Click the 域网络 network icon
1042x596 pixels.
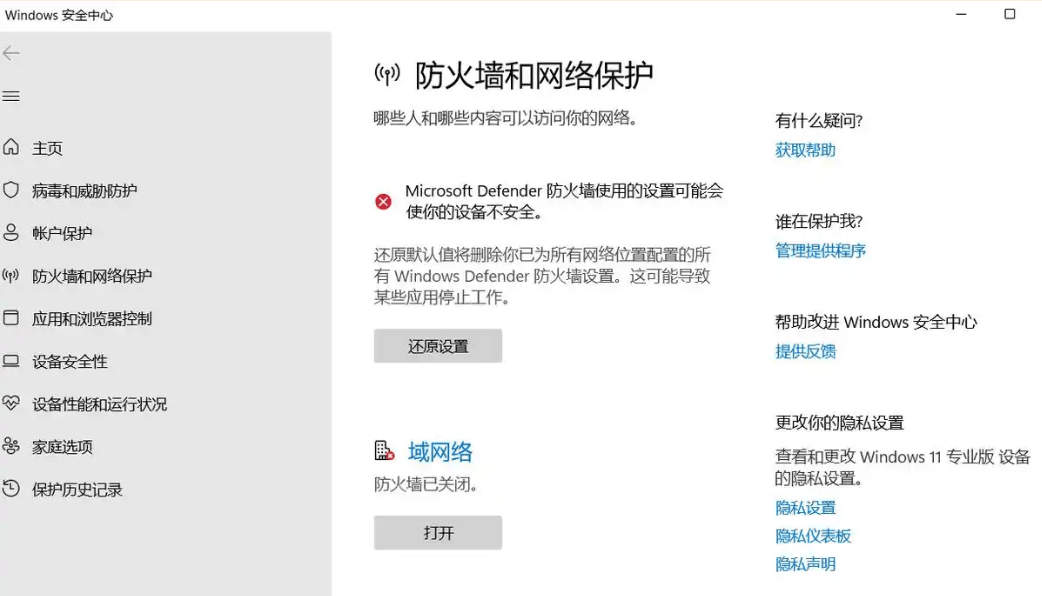[x=382, y=448]
